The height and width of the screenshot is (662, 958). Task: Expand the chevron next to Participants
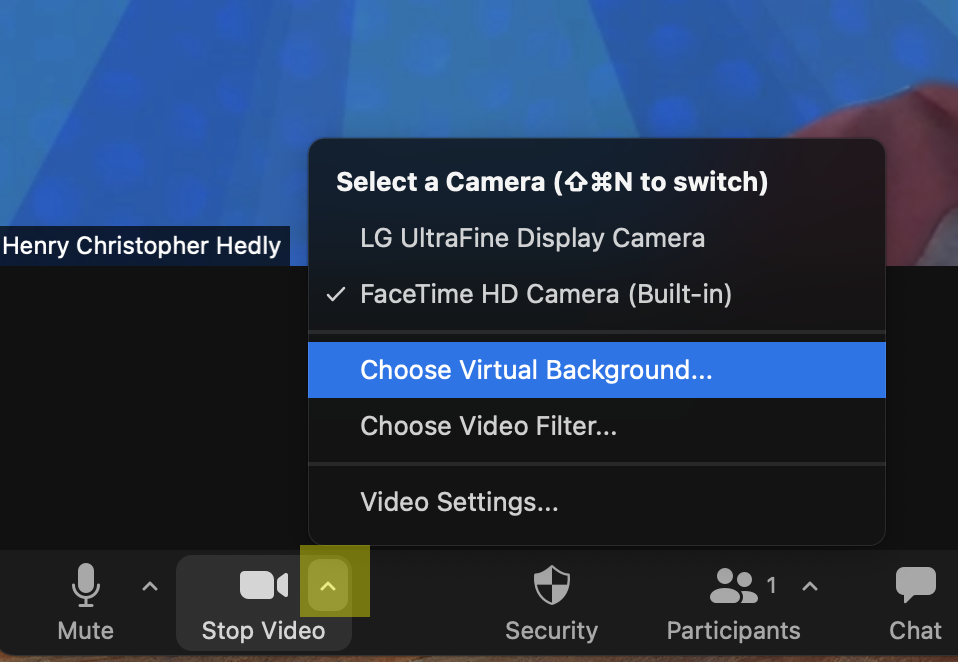click(810, 586)
